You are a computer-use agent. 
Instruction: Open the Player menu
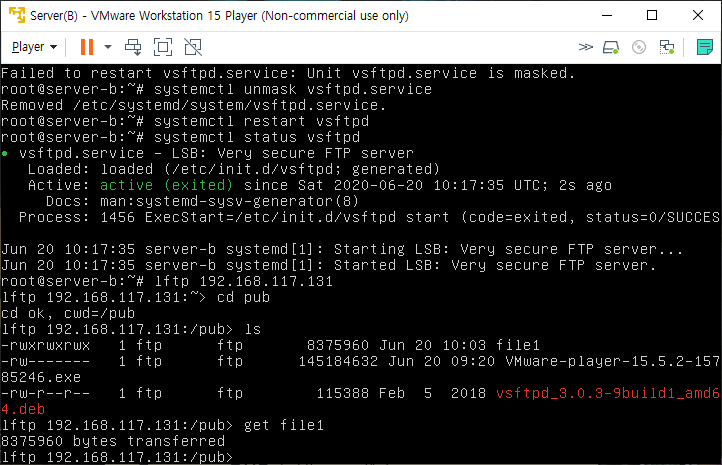tap(34, 47)
